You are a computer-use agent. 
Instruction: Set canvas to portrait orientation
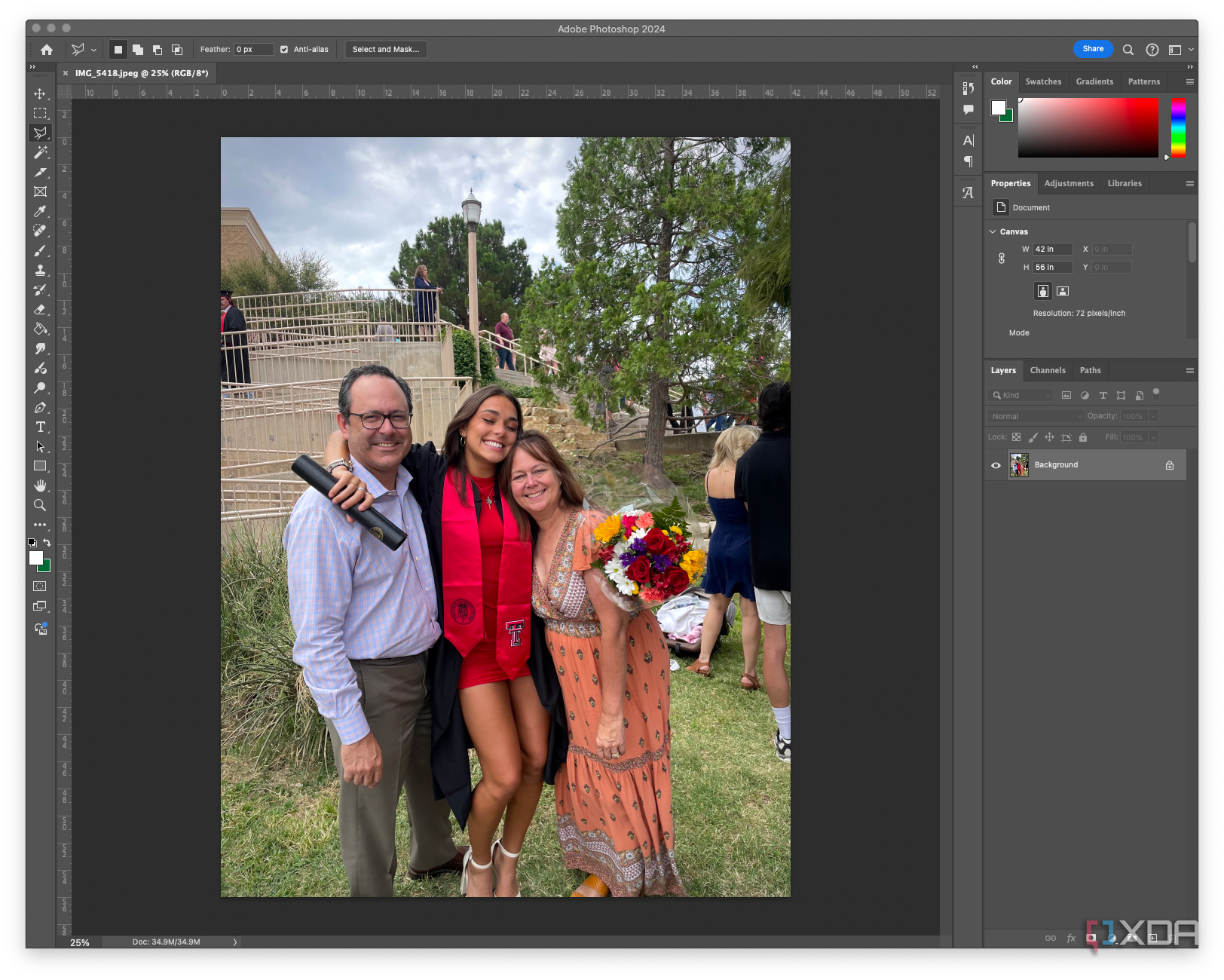click(x=1042, y=291)
